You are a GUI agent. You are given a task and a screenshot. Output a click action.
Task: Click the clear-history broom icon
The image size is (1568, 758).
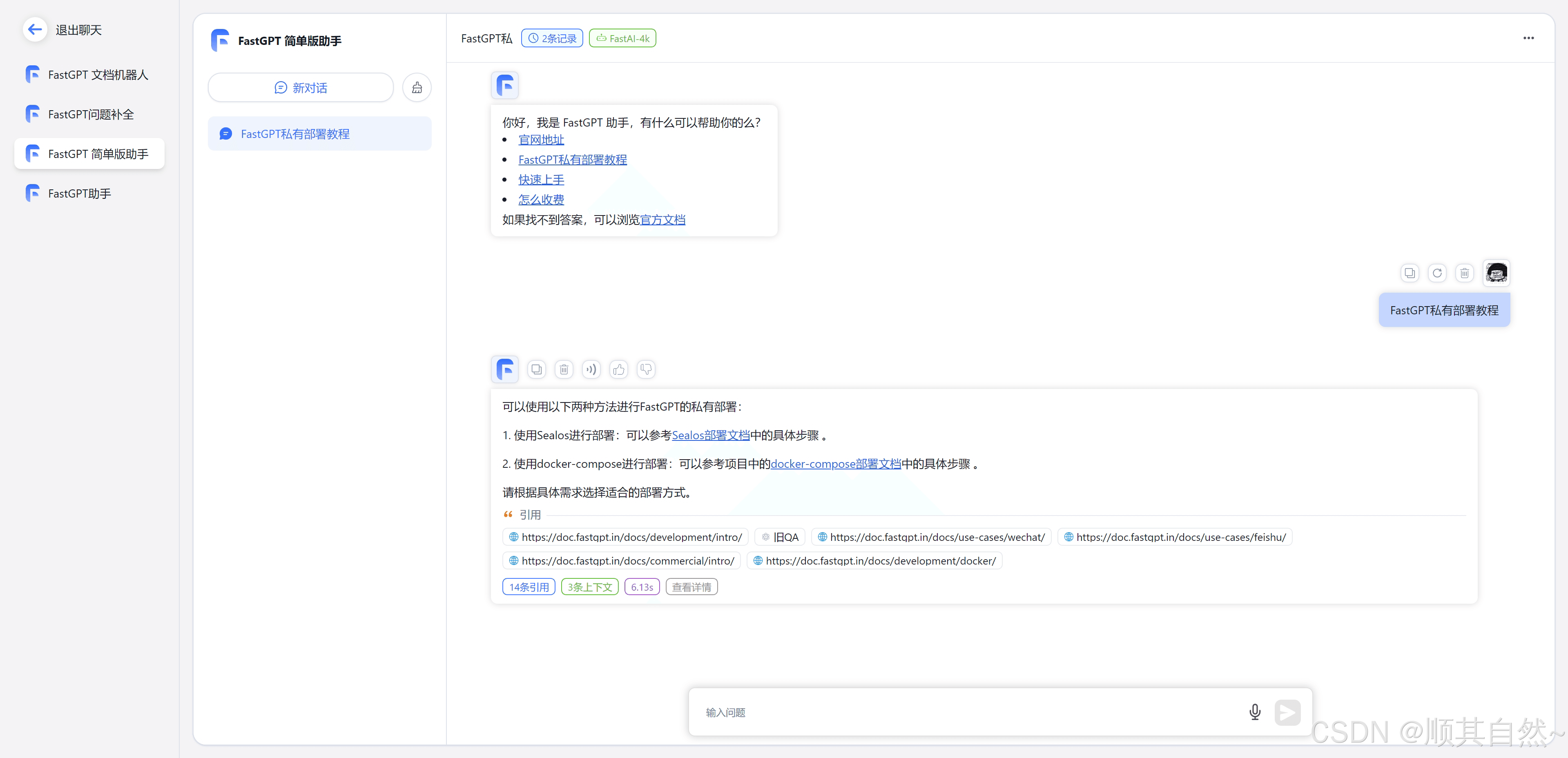[x=417, y=88]
